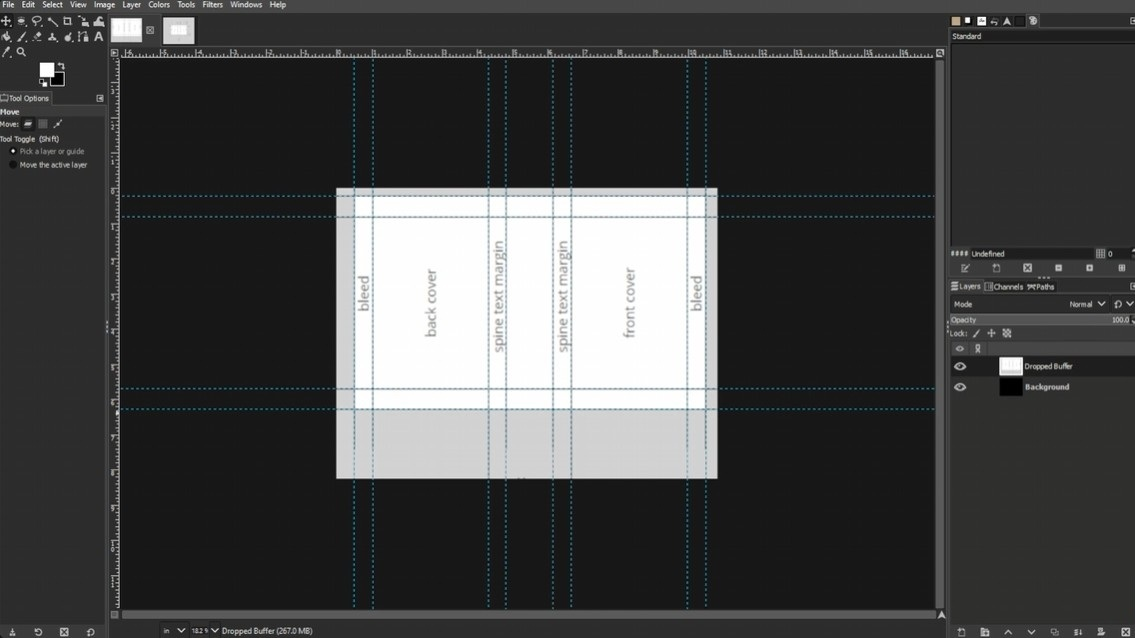Activate the Zoom magnifier tool
Viewport: 1135px width, 638px height.
[22, 52]
